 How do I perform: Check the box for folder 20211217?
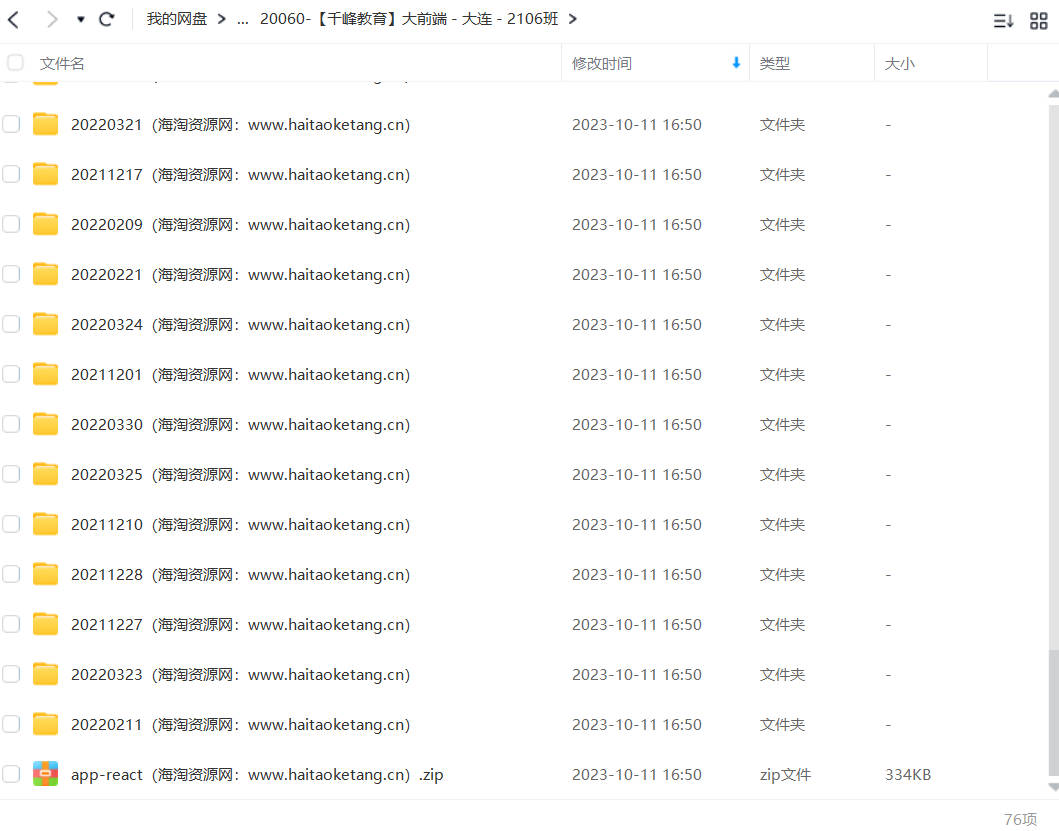[11, 174]
